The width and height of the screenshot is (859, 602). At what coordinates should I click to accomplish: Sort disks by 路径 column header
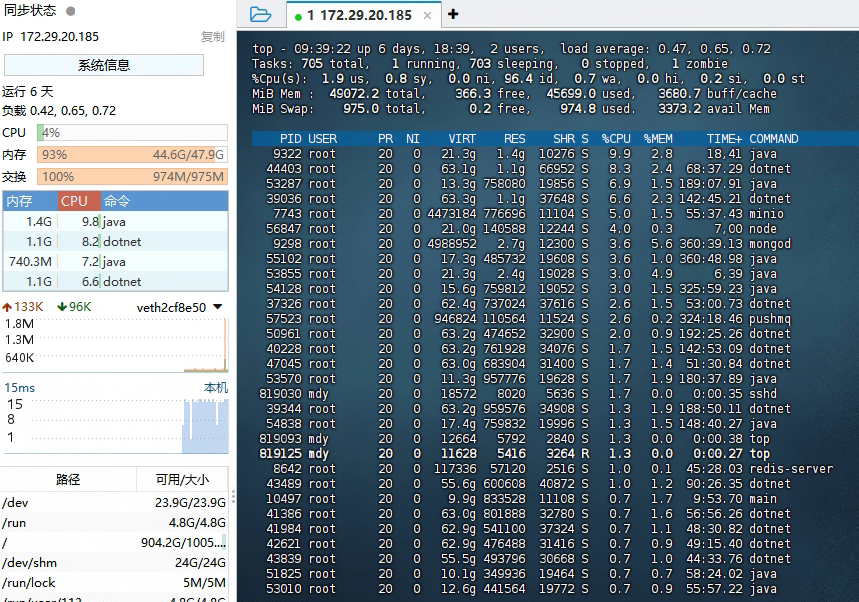point(68,480)
